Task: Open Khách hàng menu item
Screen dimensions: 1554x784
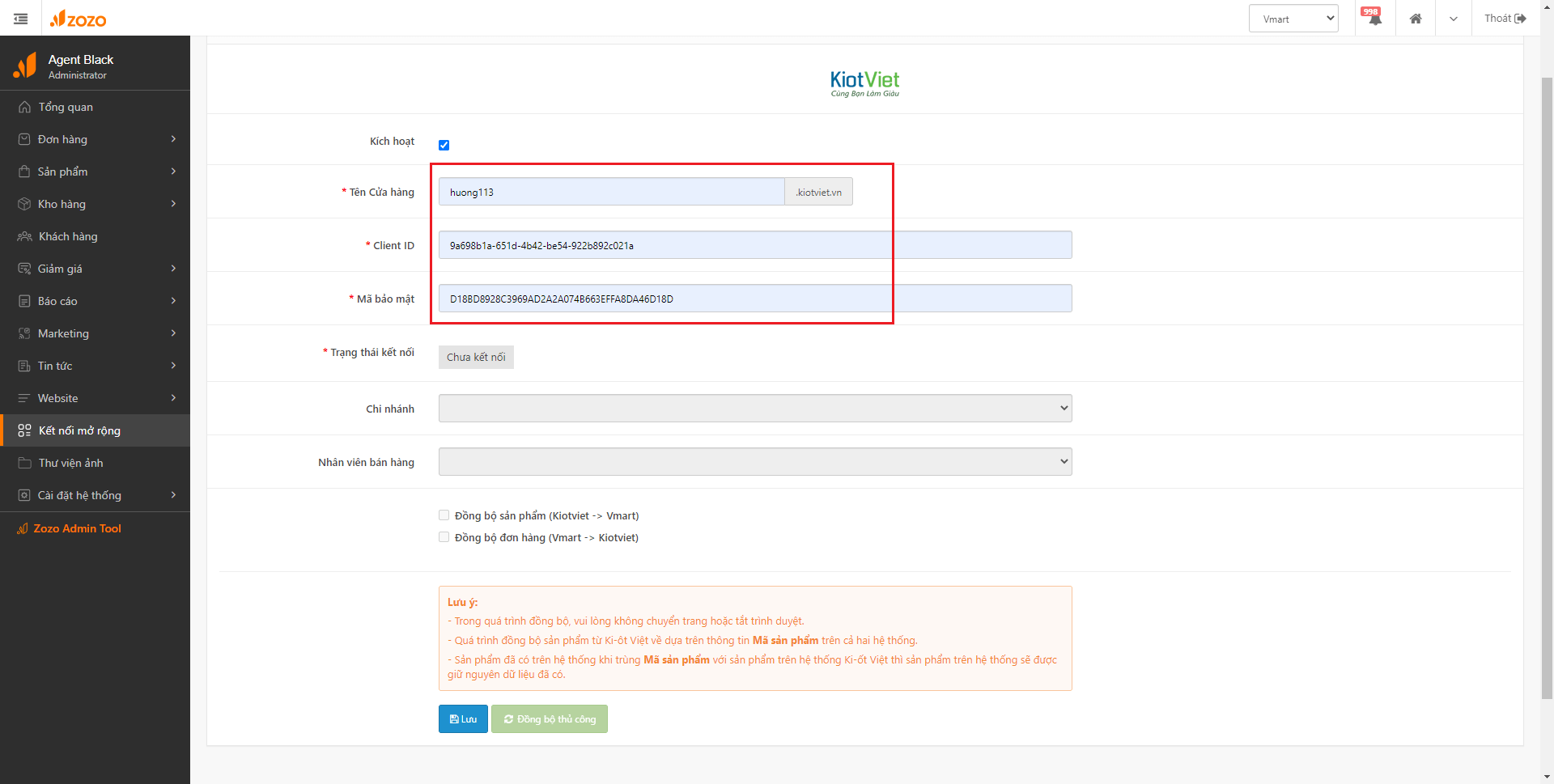Action: [95, 236]
